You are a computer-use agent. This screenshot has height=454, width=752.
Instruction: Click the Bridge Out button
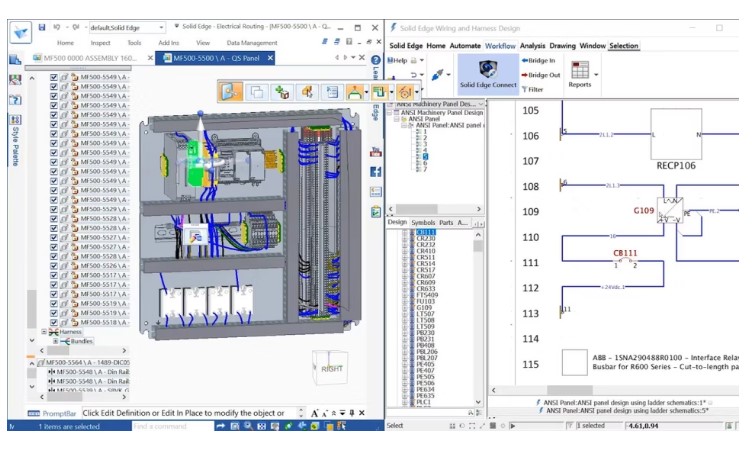[x=540, y=75]
